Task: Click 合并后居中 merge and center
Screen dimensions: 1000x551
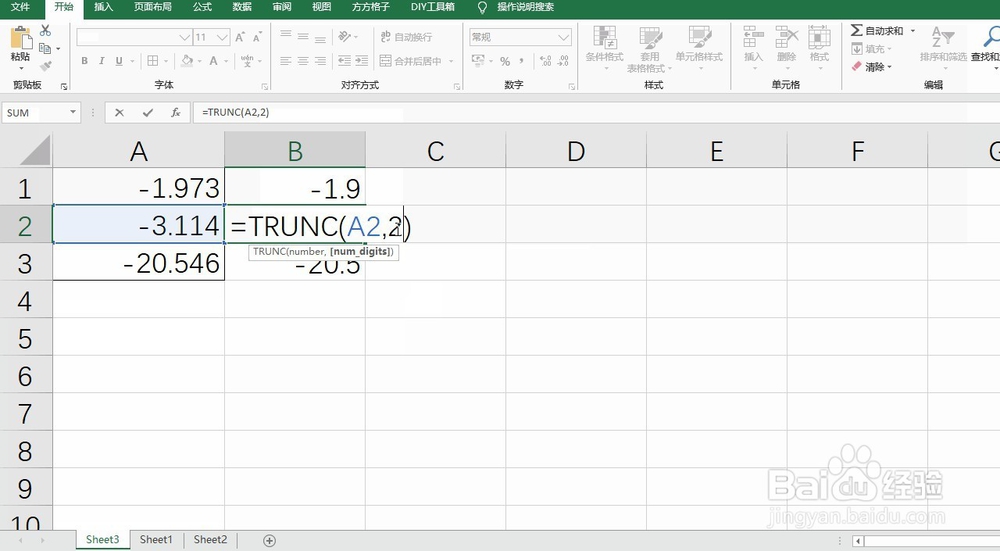Action: [x=410, y=61]
